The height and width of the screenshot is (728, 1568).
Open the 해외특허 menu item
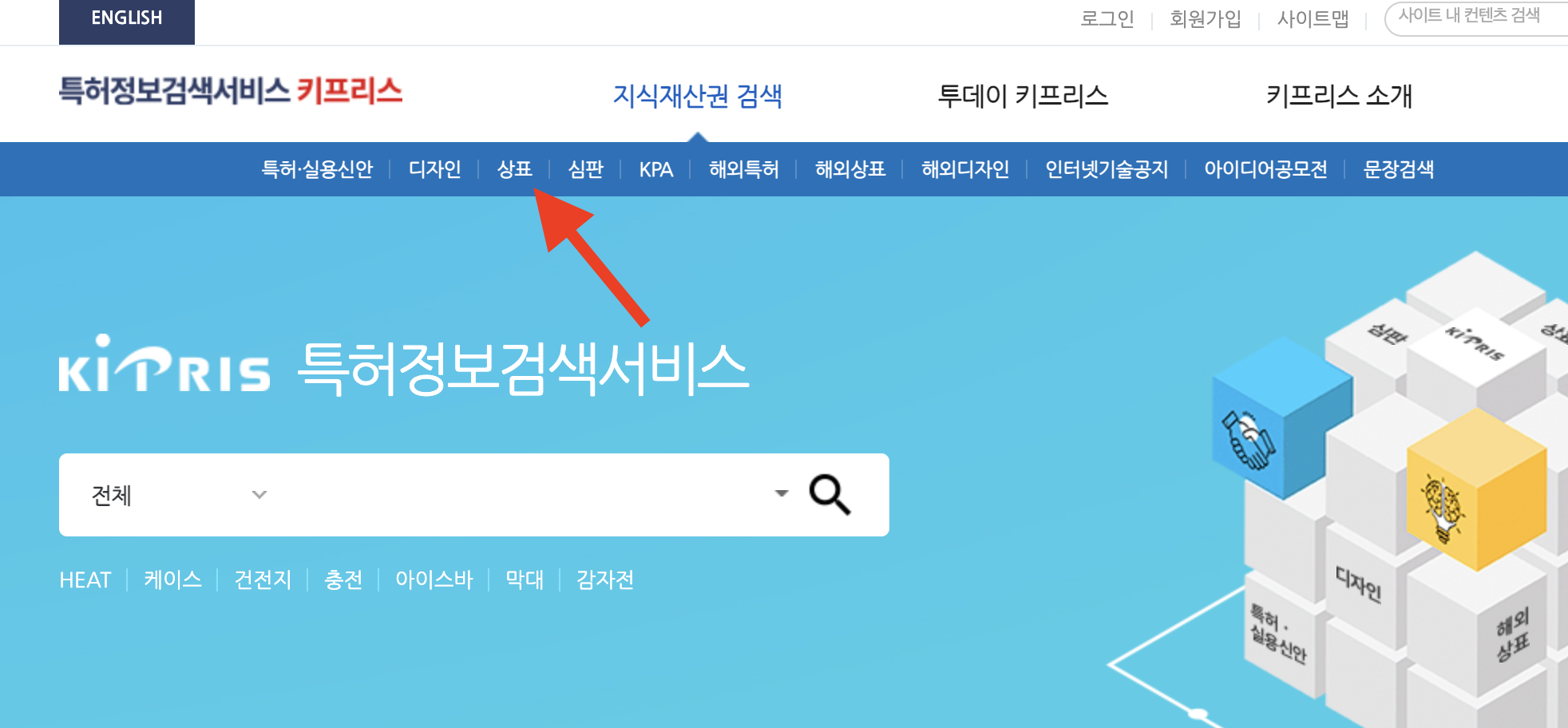(744, 169)
